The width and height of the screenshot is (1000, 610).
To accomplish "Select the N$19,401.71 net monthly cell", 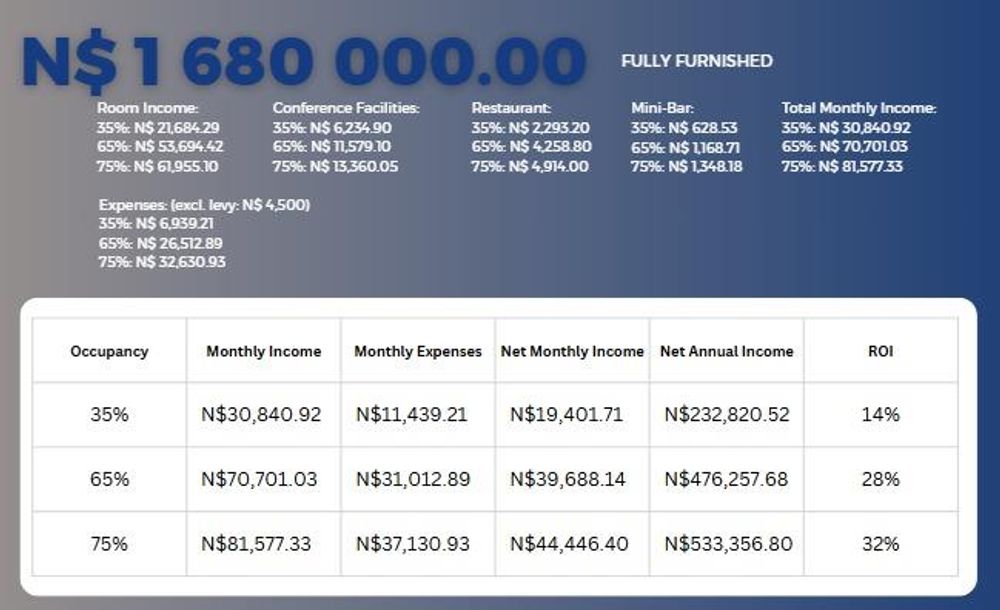I will pyautogui.click(x=567, y=414).
